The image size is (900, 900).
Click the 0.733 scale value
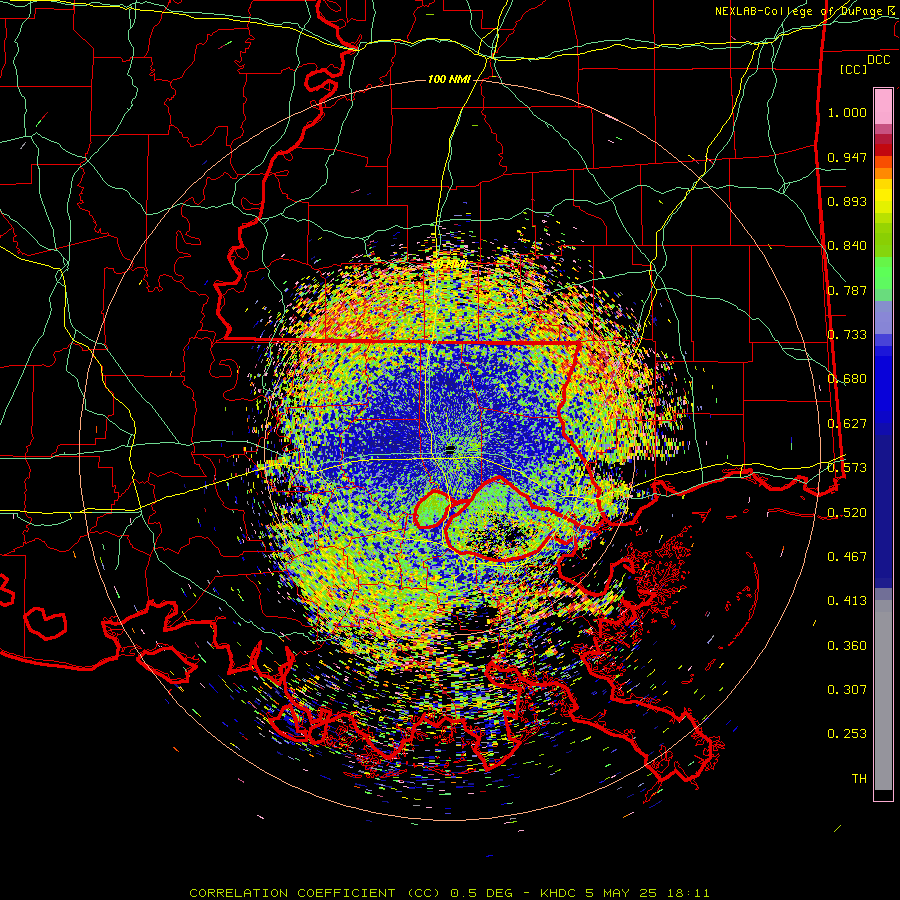click(x=847, y=335)
